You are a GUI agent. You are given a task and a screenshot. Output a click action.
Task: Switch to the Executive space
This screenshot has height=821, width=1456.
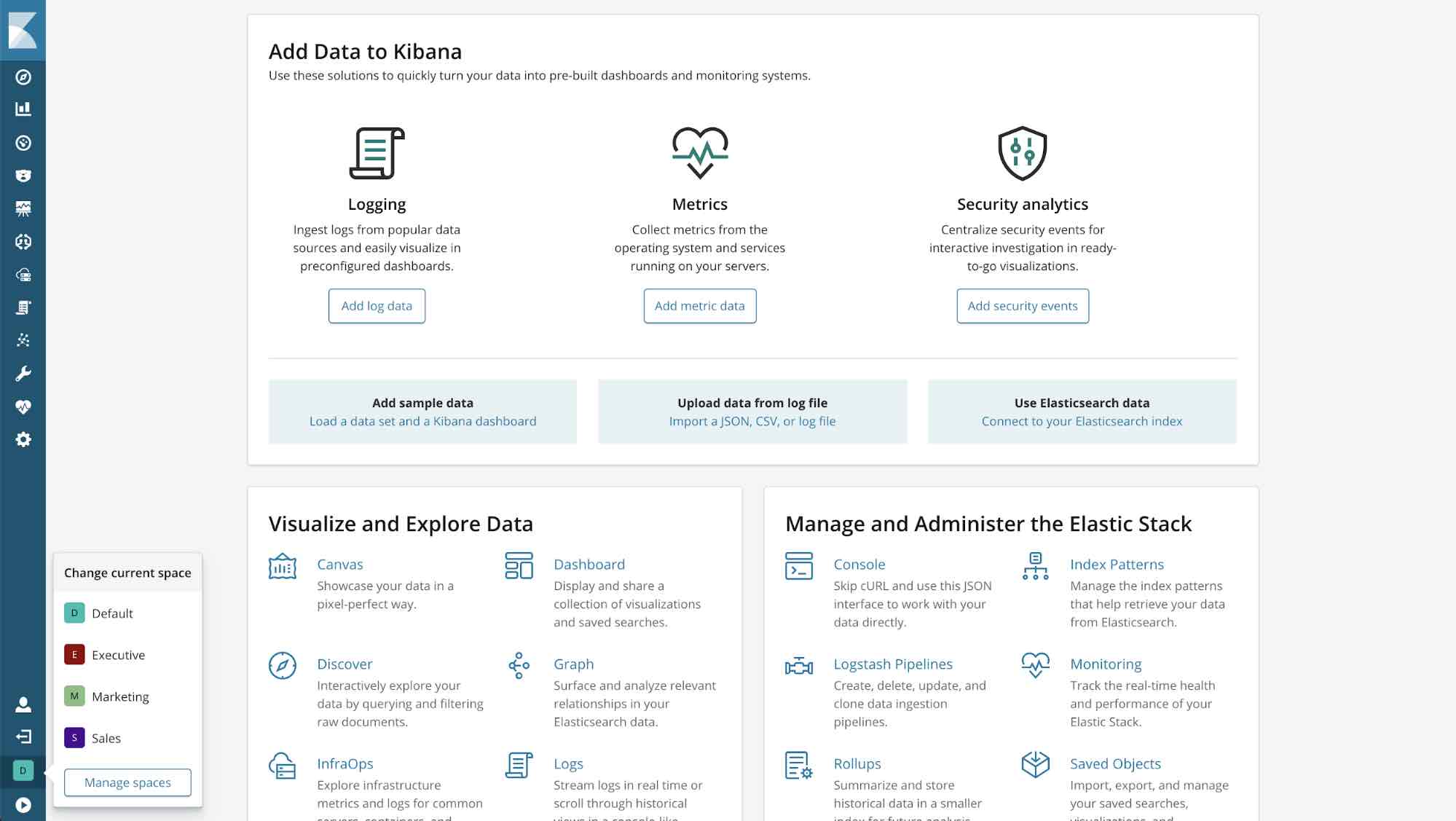point(127,655)
